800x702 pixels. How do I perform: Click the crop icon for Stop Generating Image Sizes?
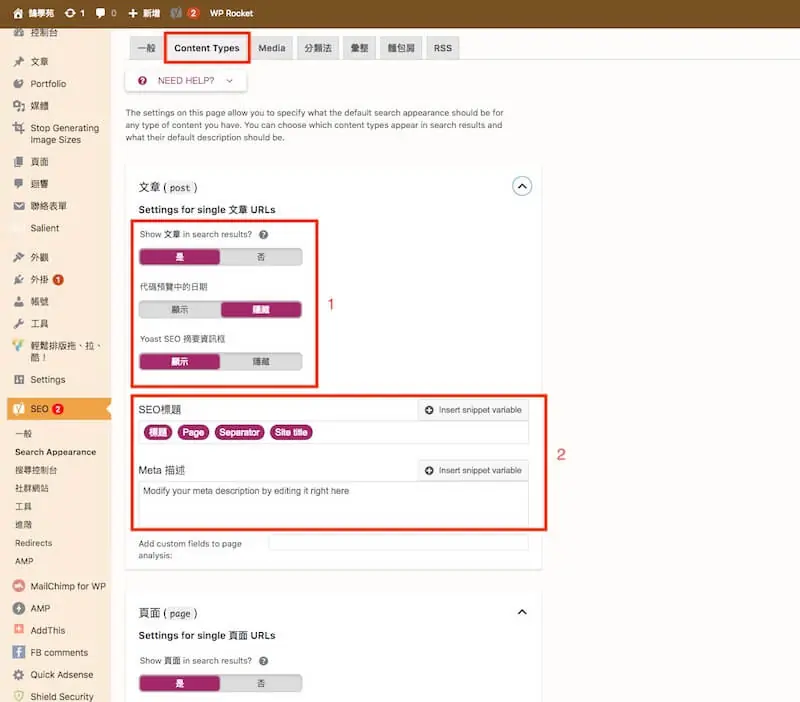coord(19,128)
